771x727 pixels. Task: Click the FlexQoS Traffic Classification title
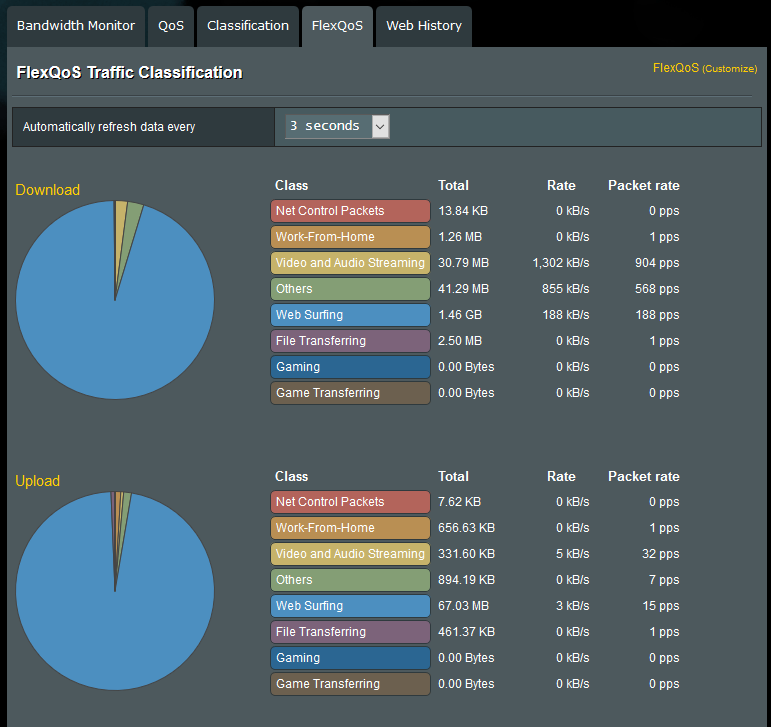[129, 73]
